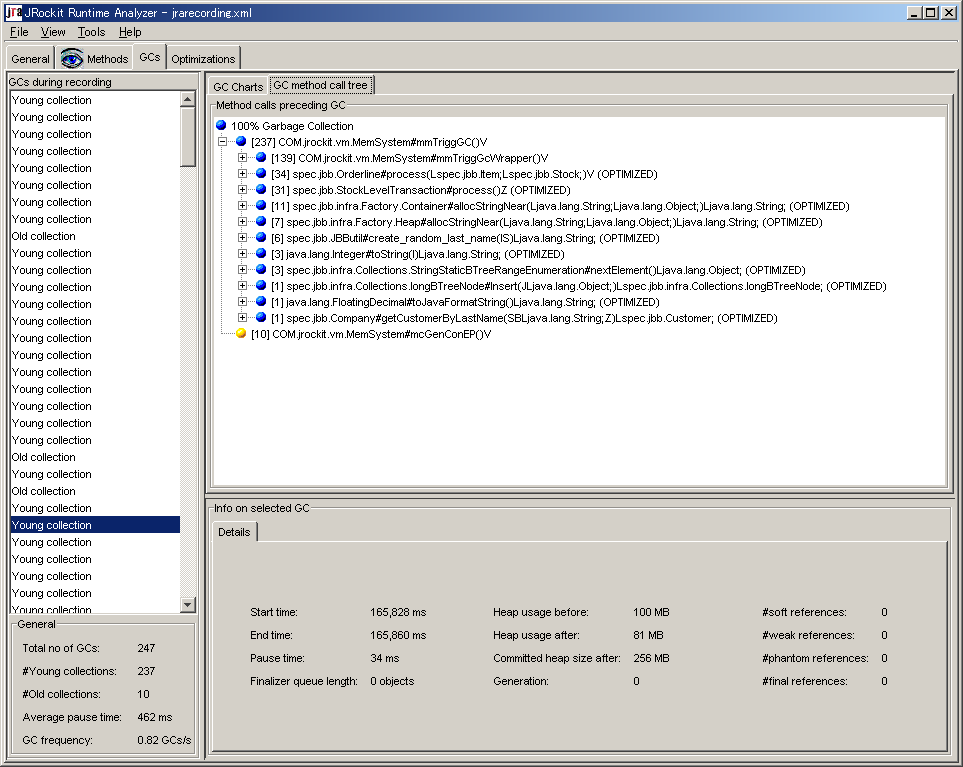Click blue ball icon of StringStaticBTreeRangeEnumeration#nextElement node

(261, 269)
